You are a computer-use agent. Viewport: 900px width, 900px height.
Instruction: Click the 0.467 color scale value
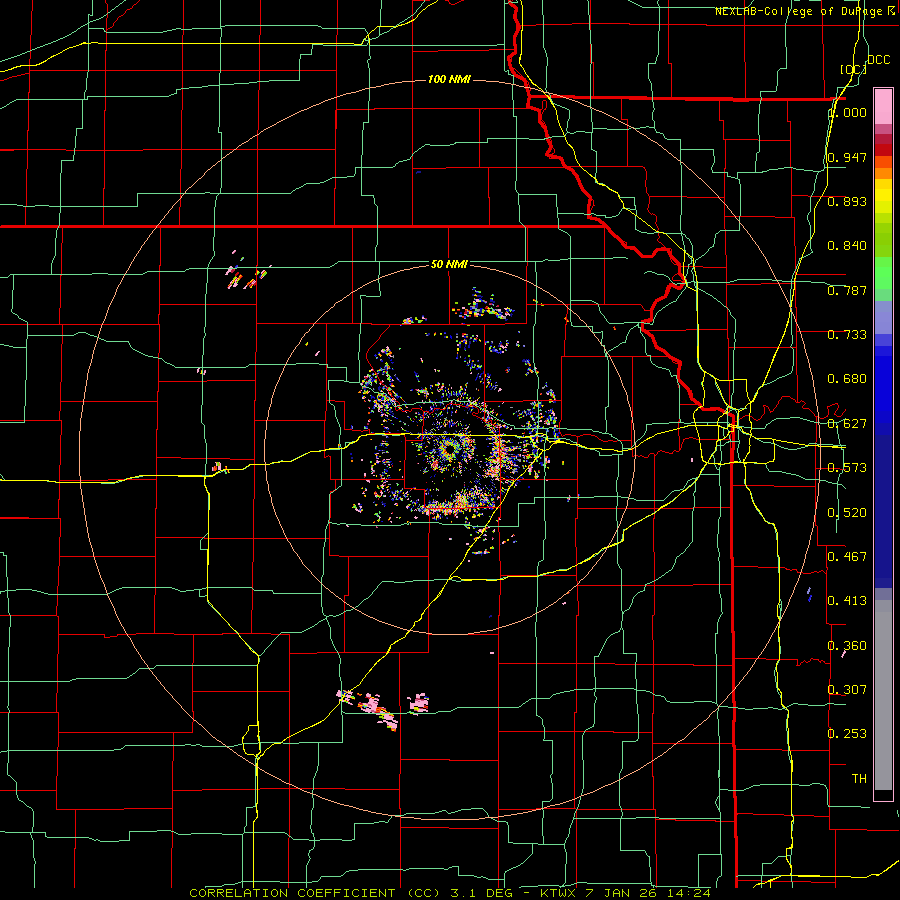point(847,556)
